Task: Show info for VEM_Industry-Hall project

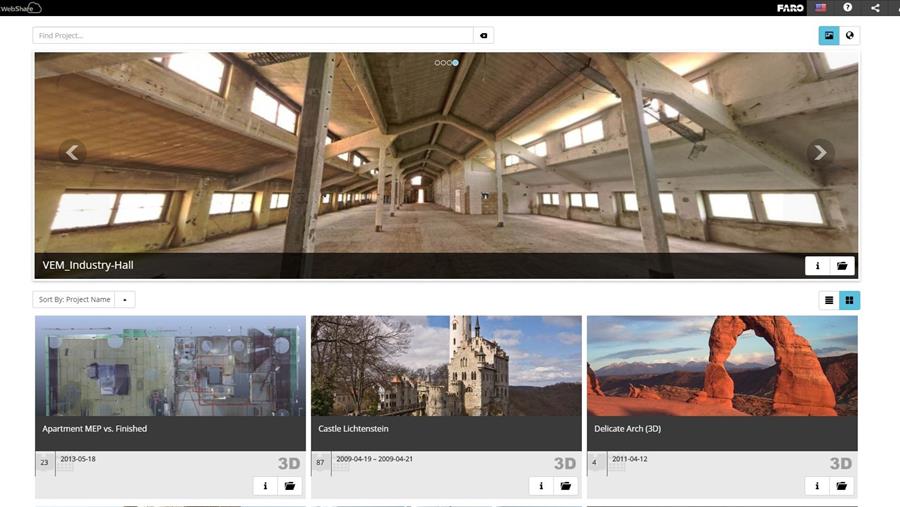Action: click(817, 266)
